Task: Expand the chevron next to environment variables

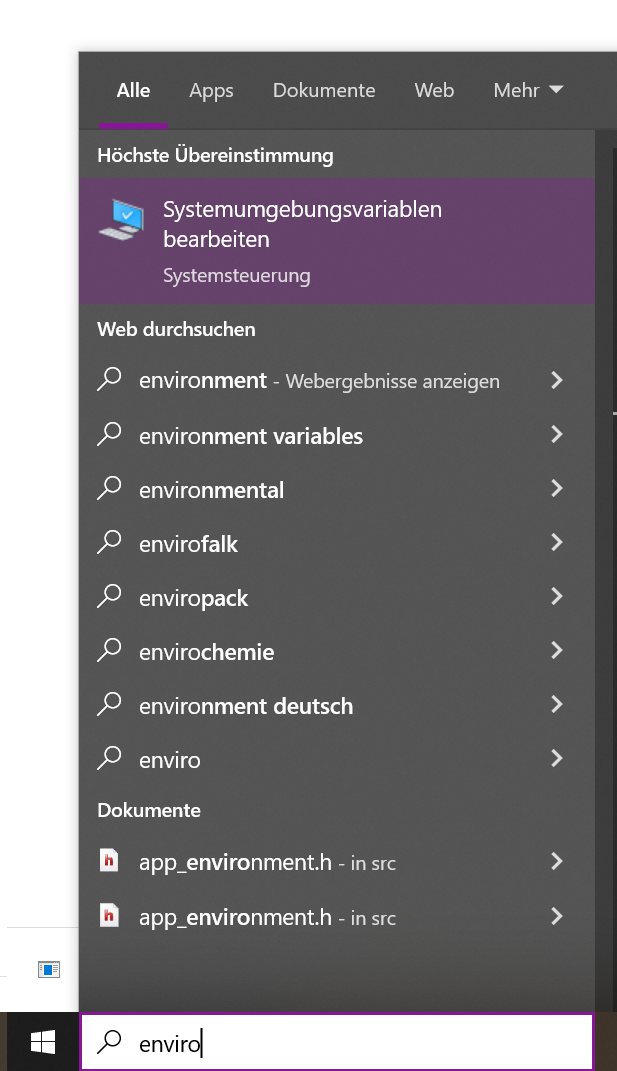Action: point(557,434)
